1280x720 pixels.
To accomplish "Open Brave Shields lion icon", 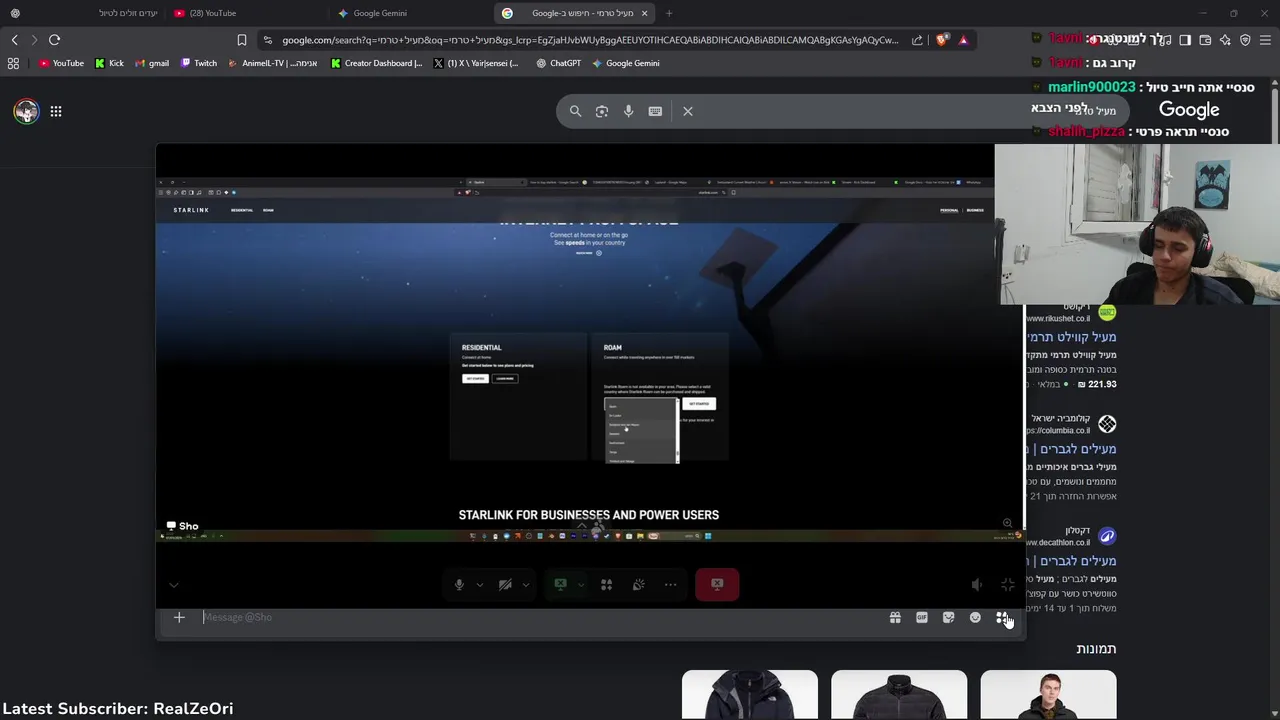I will click(942, 40).
